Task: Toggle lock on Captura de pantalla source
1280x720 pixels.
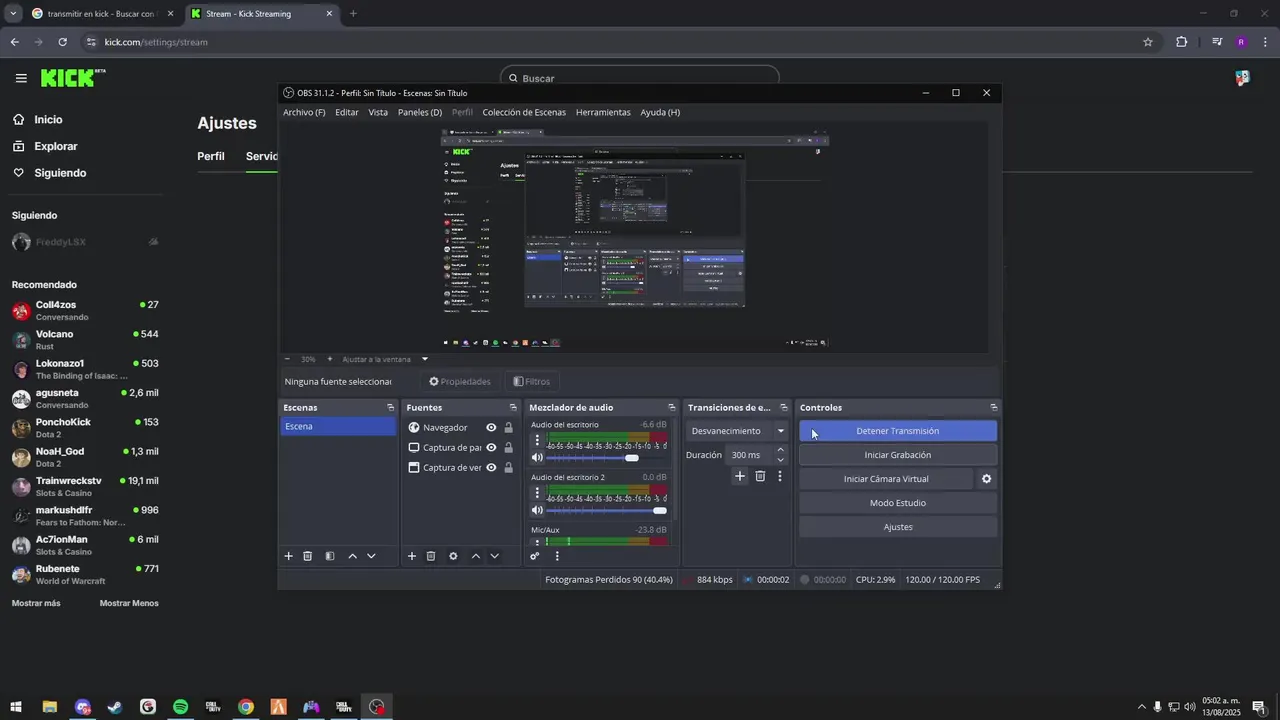Action: coord(508,448)
